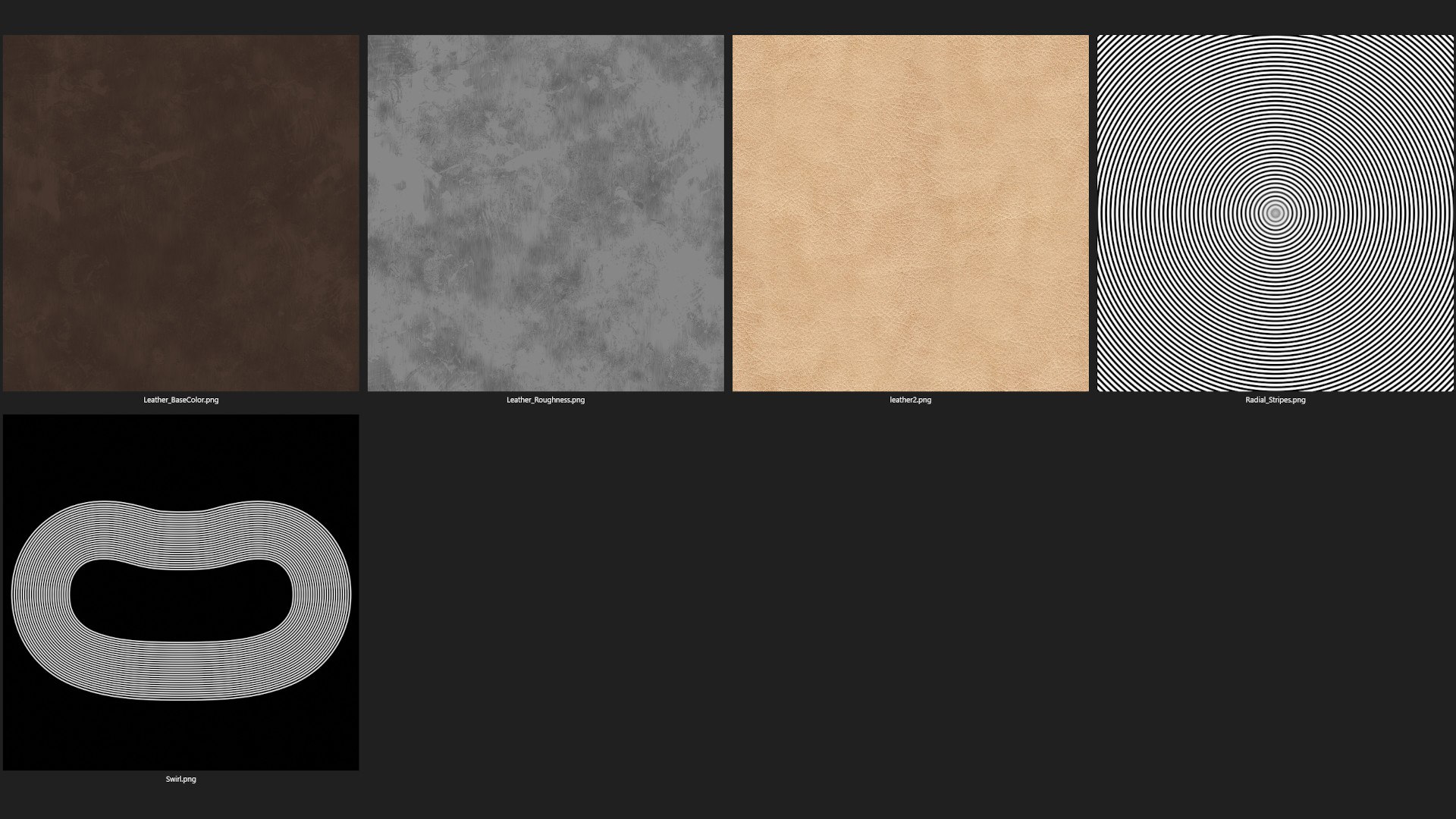Click the leather2.png file name label
Image resolution: width=1456 pixels, height=819 pixels.
click(x=910, y=400)
